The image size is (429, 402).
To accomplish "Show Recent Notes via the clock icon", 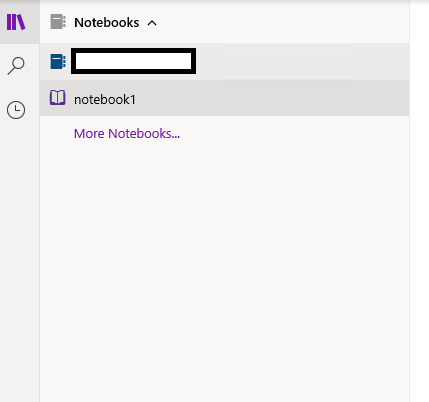I will [x=16, y=110].
